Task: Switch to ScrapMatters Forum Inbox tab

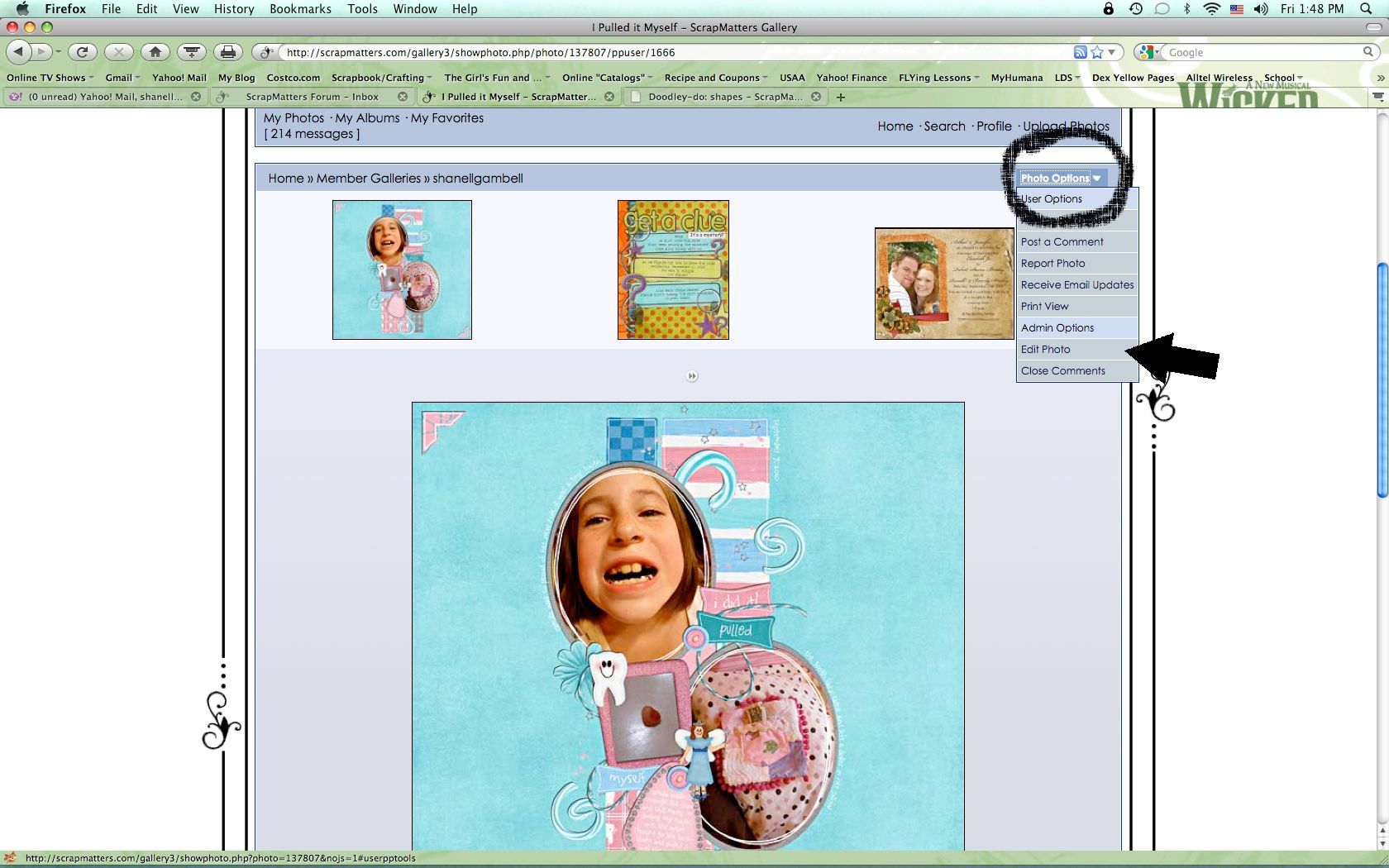Action: [312, 97]
